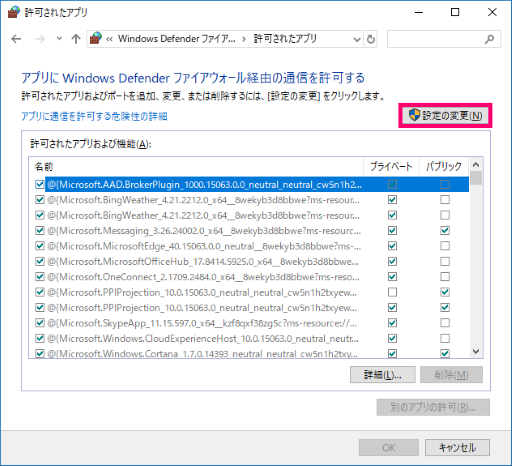The image size is (512, 466).
Task: Click title bar firewall icon
Action: click(14, 12)
